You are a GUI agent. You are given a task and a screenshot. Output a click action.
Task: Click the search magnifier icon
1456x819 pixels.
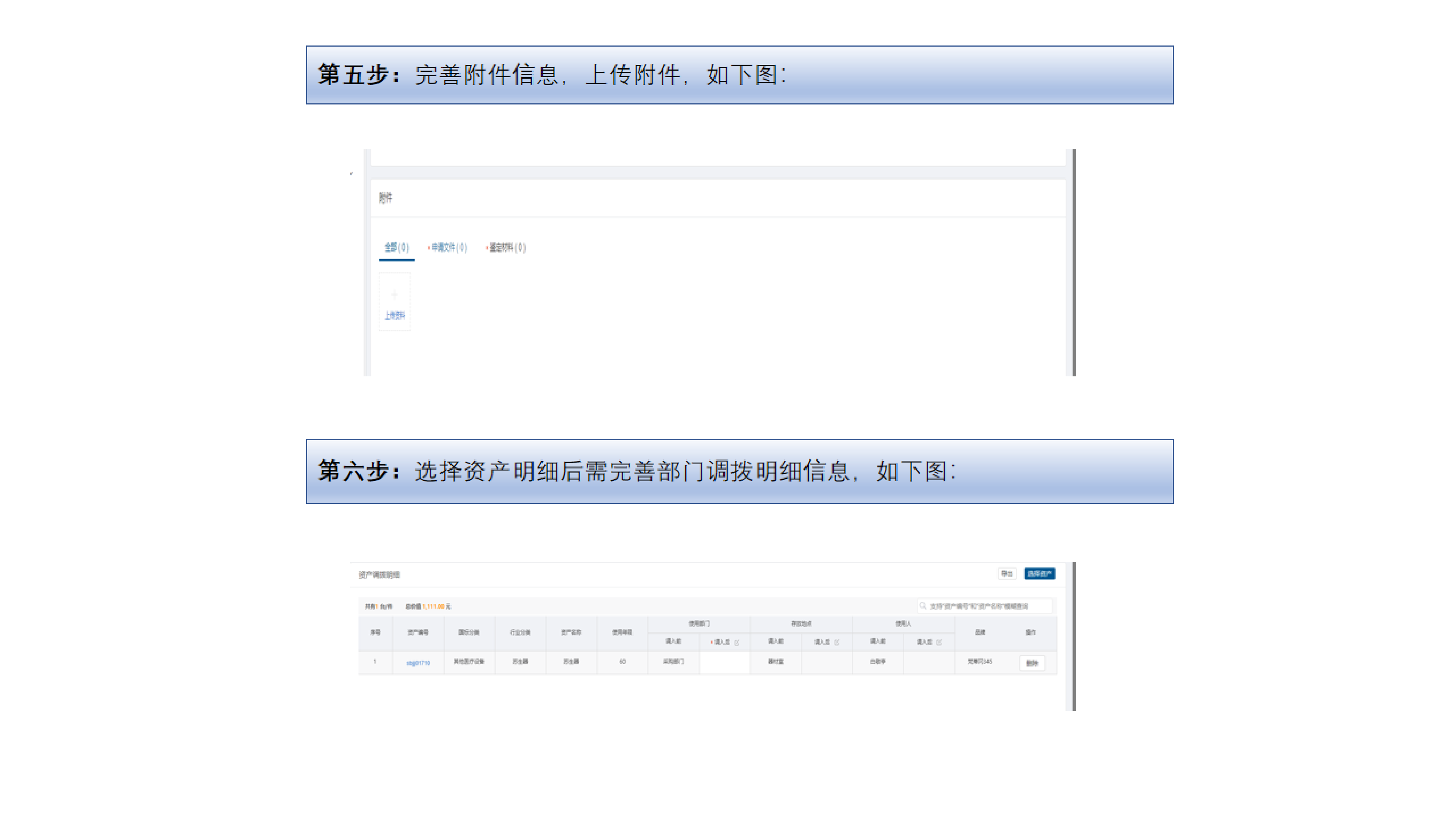point(923,605)
